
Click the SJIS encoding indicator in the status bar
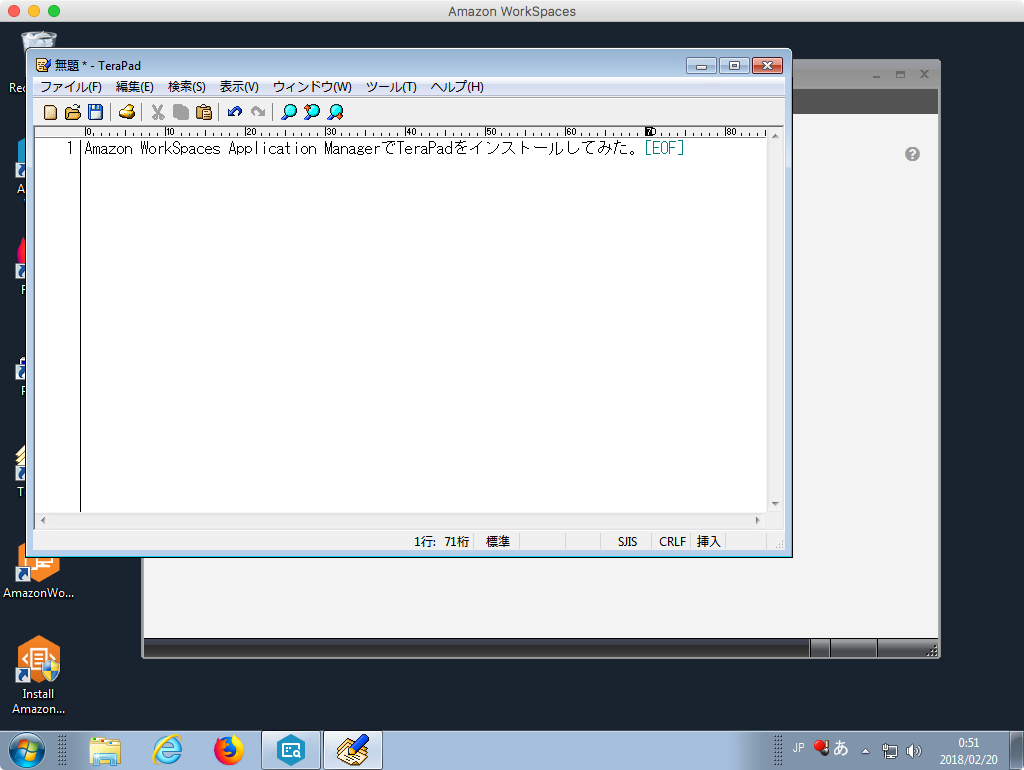coord(627,541)
